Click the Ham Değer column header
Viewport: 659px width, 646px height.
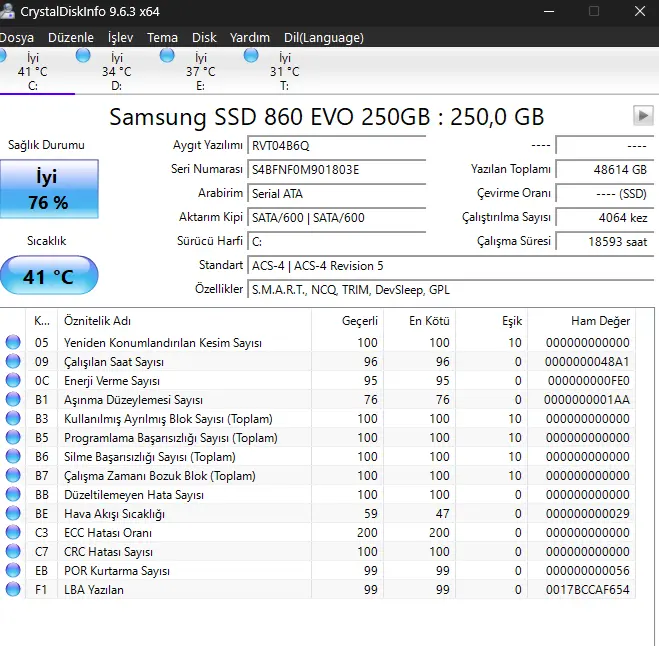[x=582, y=321]
